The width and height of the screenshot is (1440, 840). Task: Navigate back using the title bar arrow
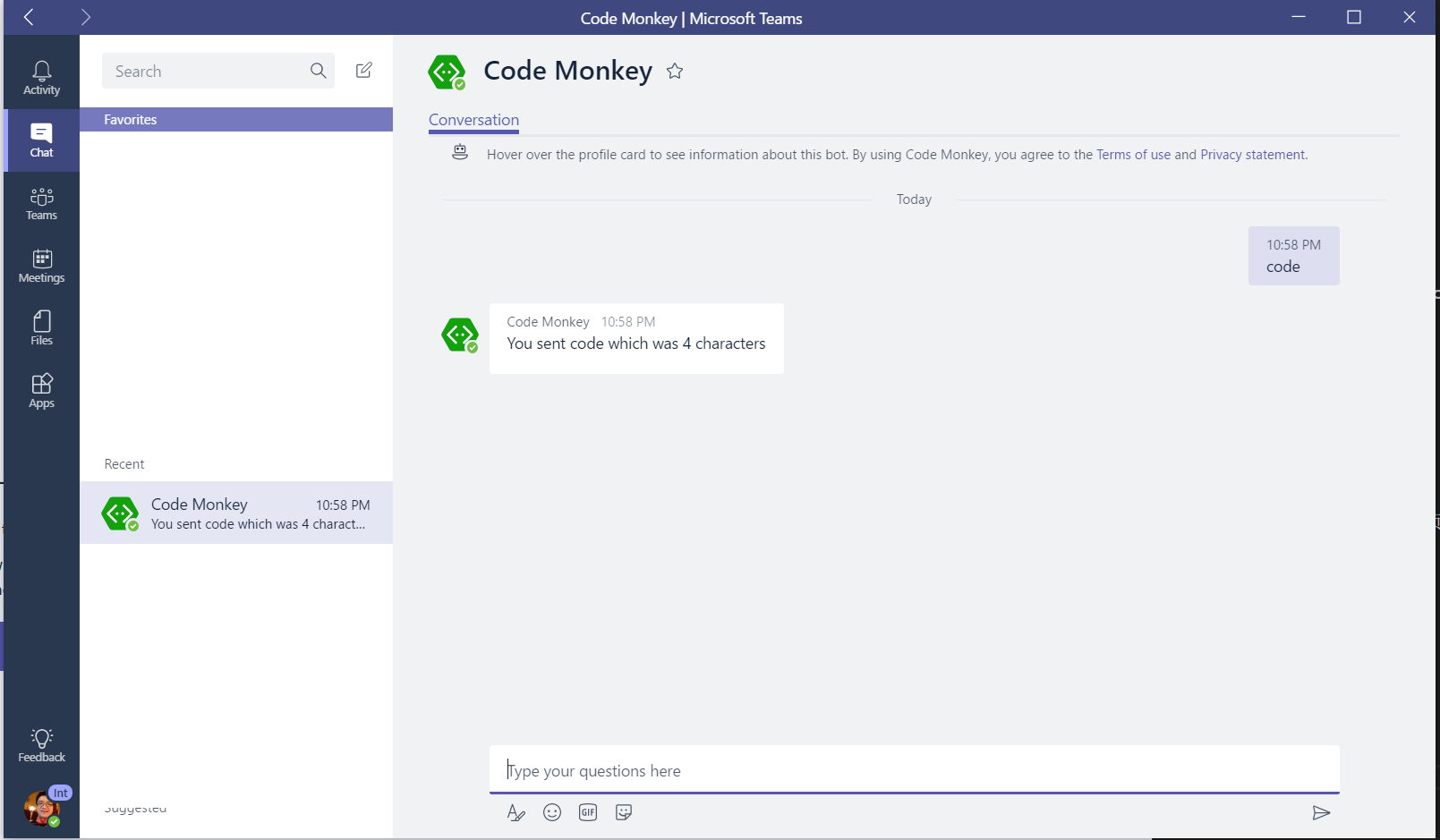(x=29, y=17)
